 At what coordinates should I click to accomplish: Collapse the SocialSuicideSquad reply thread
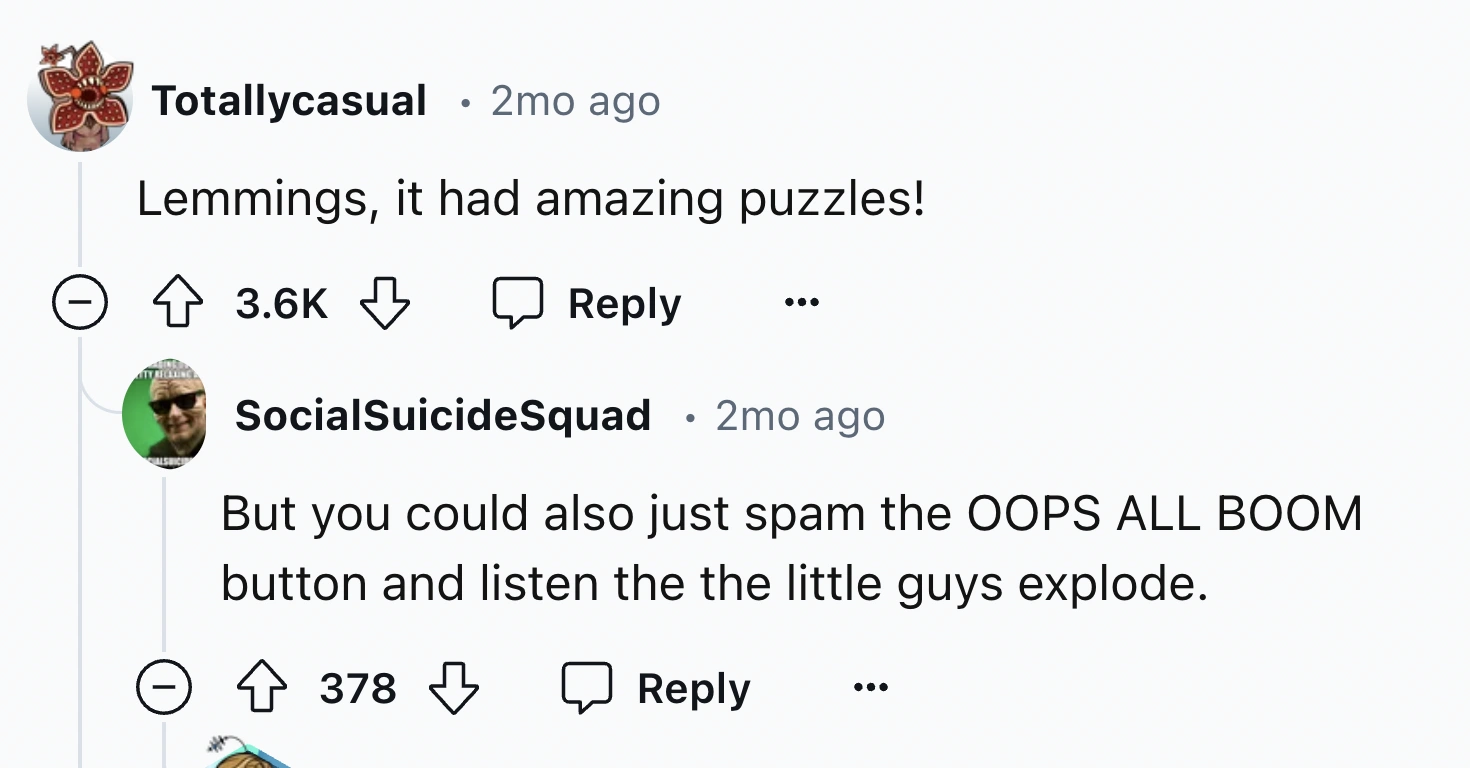pyautogui.click(x=164, y=689)
